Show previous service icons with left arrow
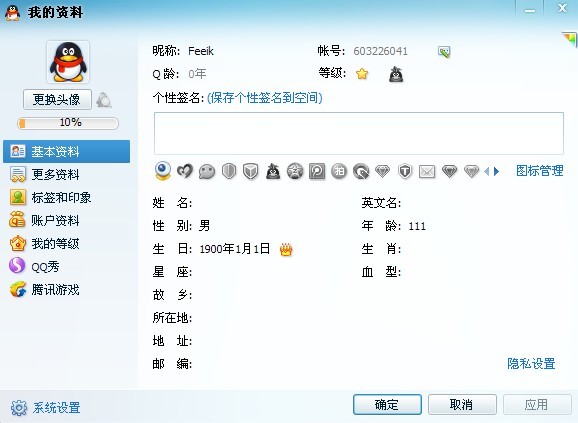 tap(487, 171)
